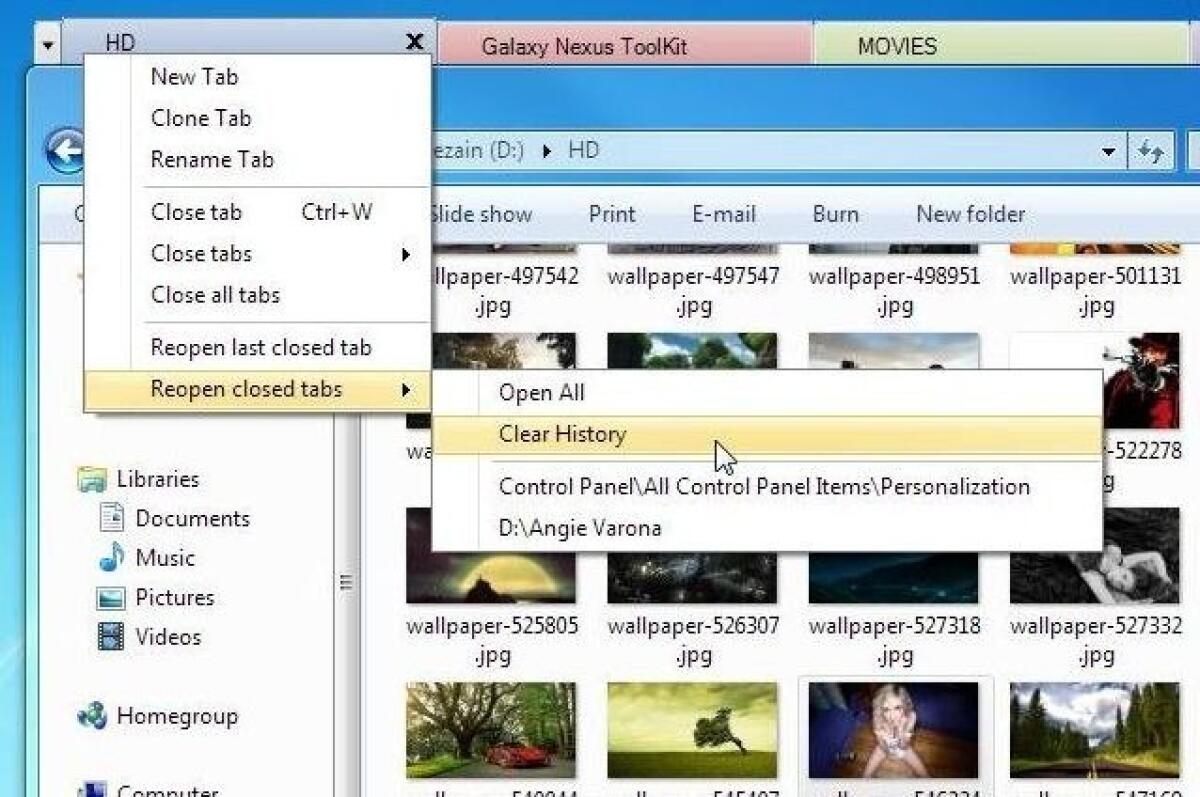The height and width of the screenshot is (797, 1200).
Task: Switch to the MOVIES tab
Action: pyautogui.click(x=896, y=45)
